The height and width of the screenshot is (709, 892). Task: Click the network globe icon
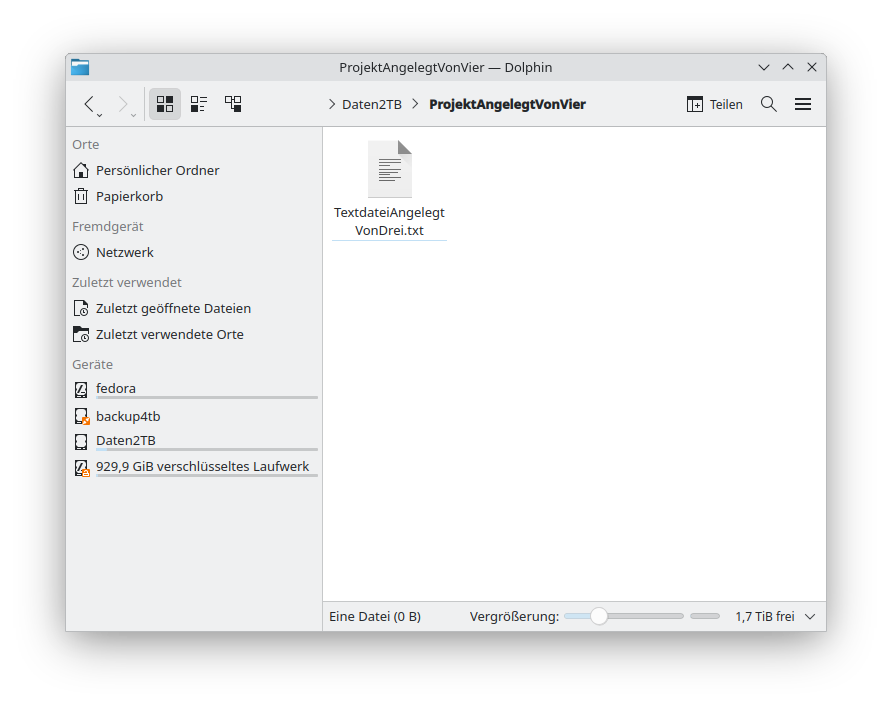pyautogui.click(x=81, y=252)
